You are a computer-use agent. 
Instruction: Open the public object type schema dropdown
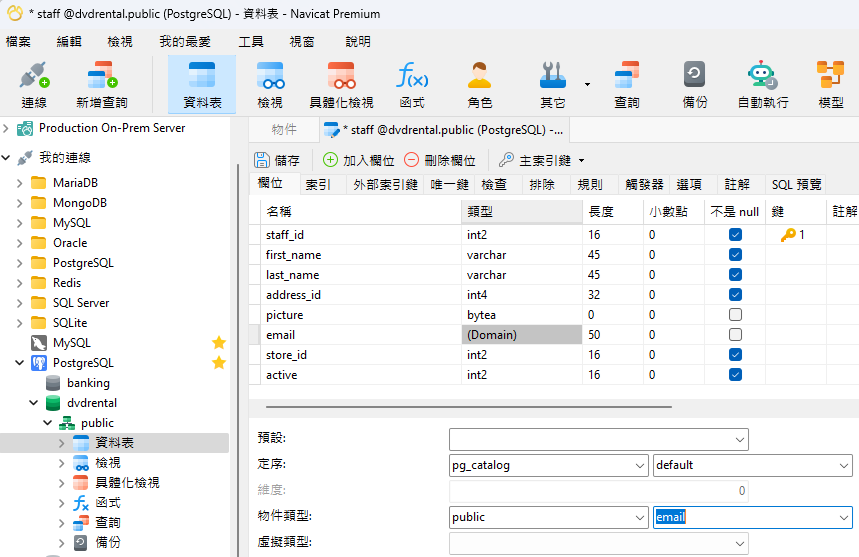pyautogui.click(x=639, y=517)
